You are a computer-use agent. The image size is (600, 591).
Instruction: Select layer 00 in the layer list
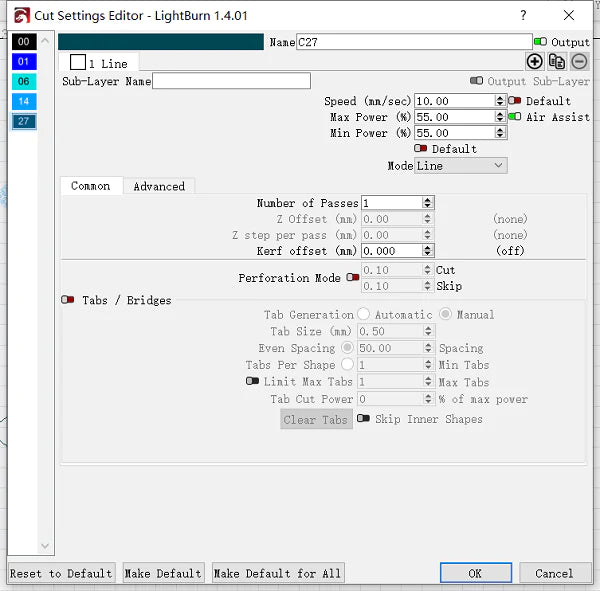[24, 42]
